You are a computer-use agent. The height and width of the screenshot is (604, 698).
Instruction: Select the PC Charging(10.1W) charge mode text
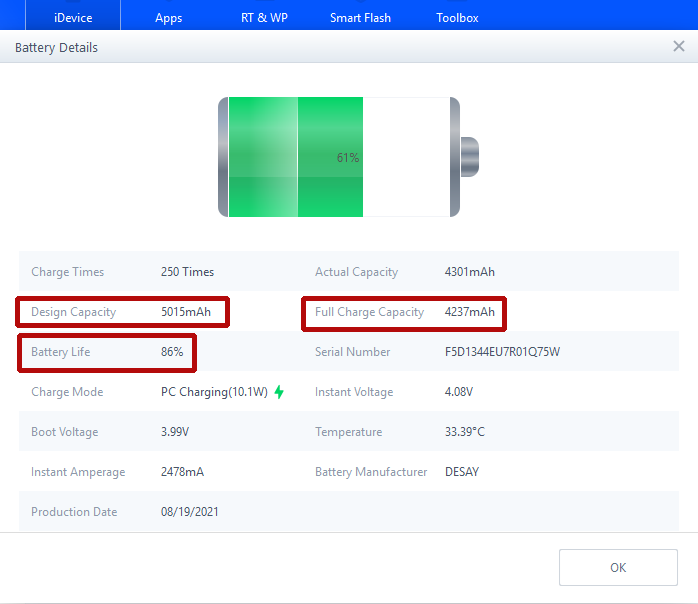214,392
